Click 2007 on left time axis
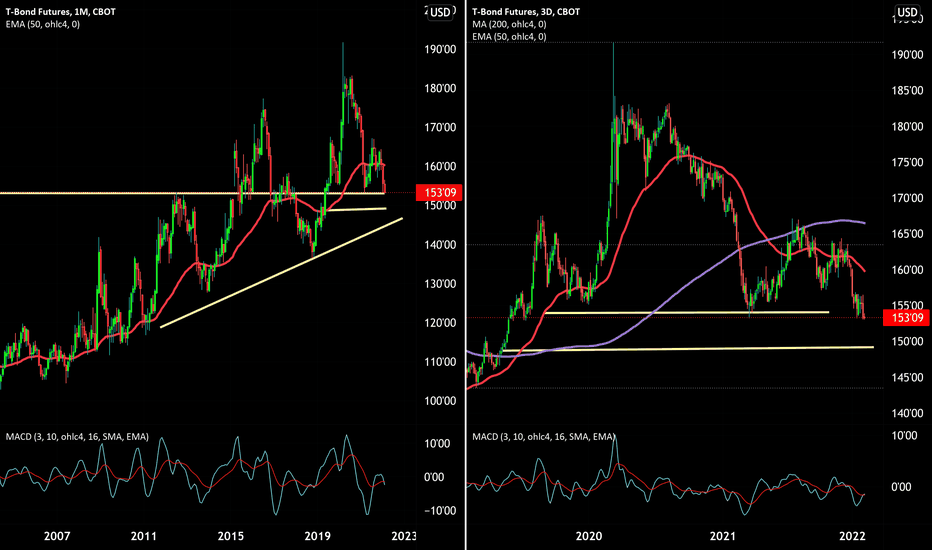 coord(57,536)
